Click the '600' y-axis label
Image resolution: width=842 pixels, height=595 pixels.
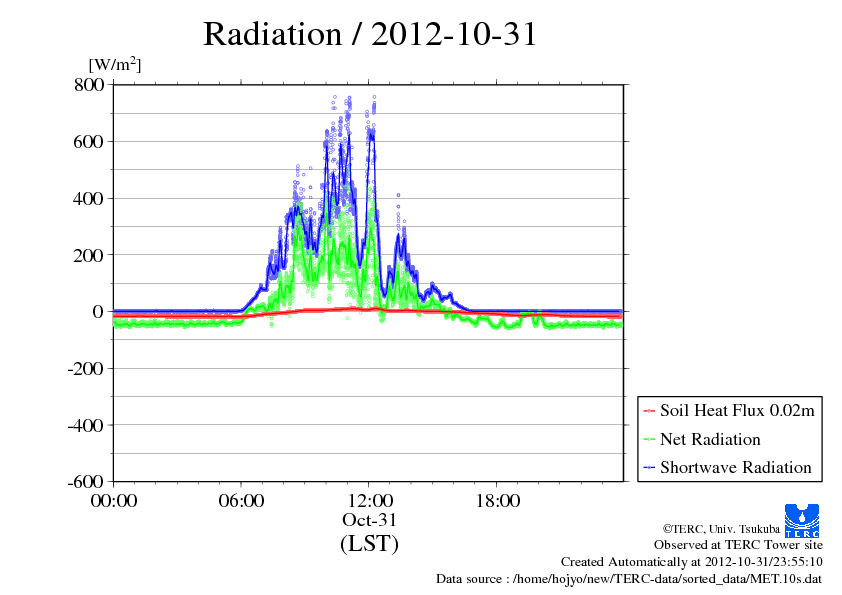[x=89, y=141]
